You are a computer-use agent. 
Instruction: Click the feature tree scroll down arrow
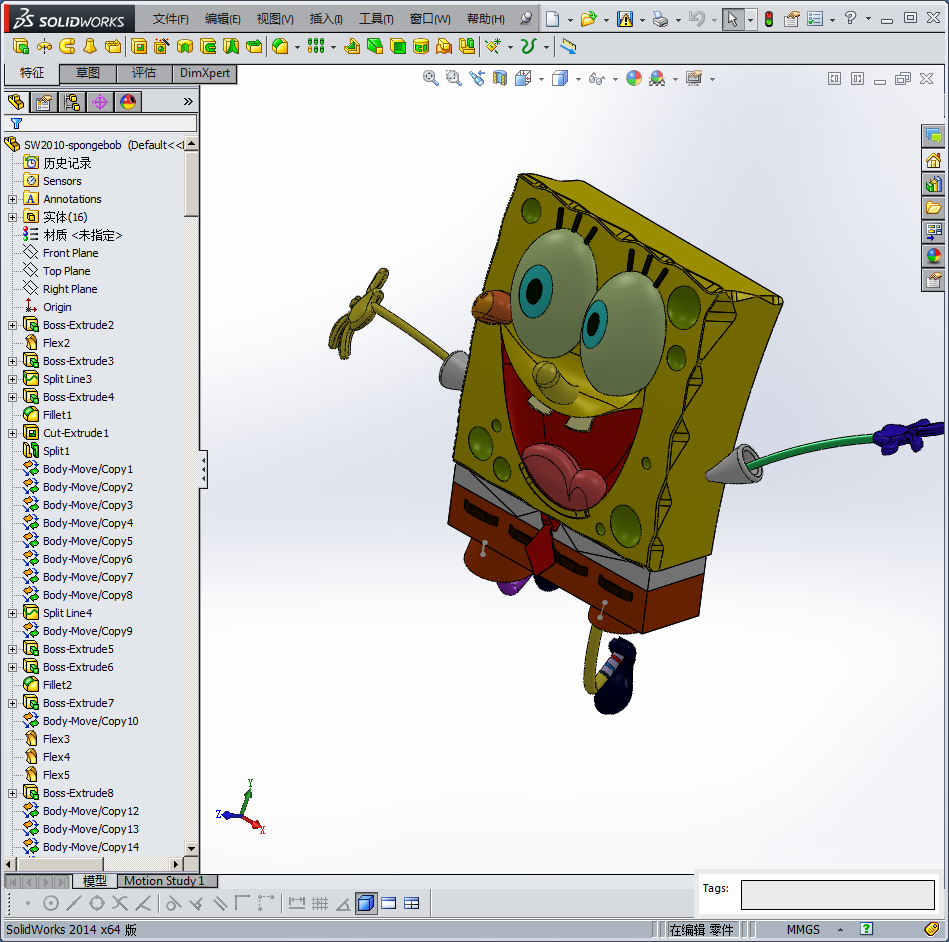pos(191,848)
